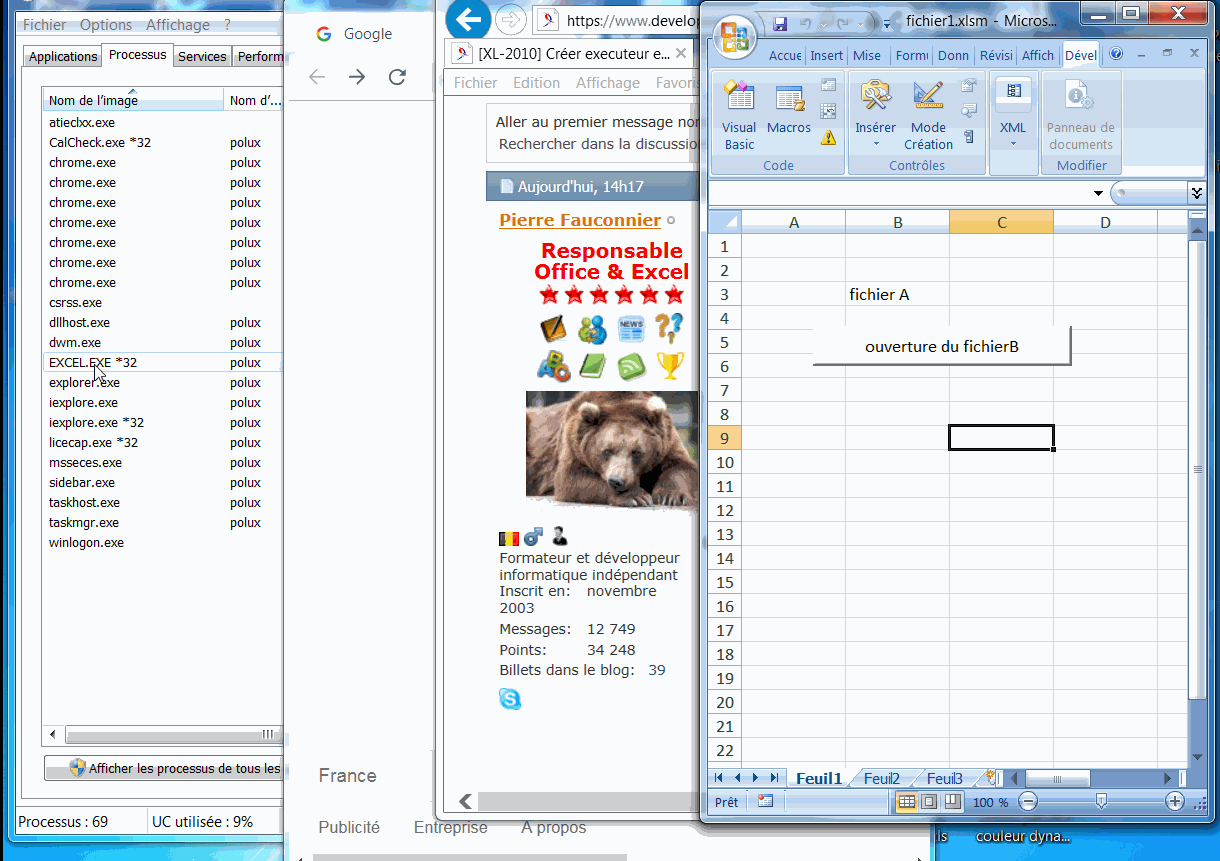Click the Excel zoom slider handle
1220x861 pixels.
pos(1101,801)
